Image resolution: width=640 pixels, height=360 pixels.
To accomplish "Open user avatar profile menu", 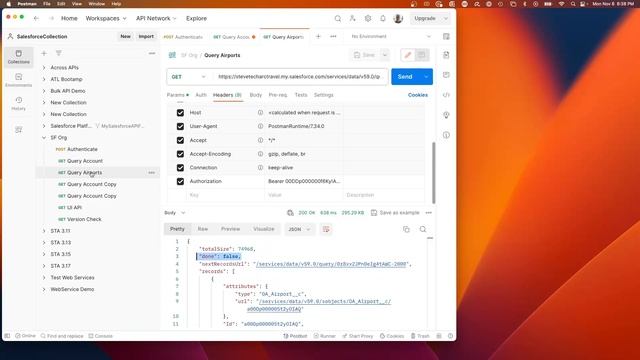I will (398, 18).
